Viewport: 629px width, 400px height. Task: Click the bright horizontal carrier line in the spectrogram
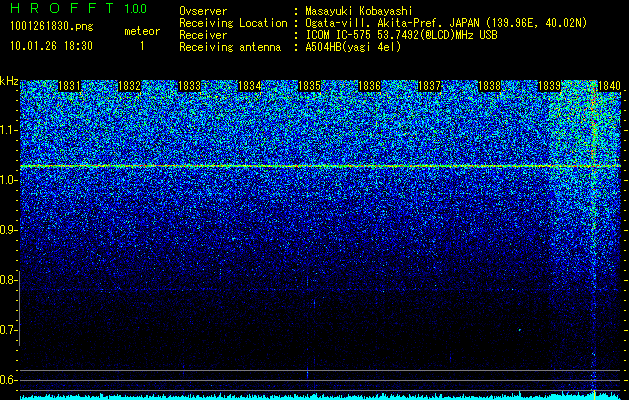pyautogui.click(x=320, y=166)
